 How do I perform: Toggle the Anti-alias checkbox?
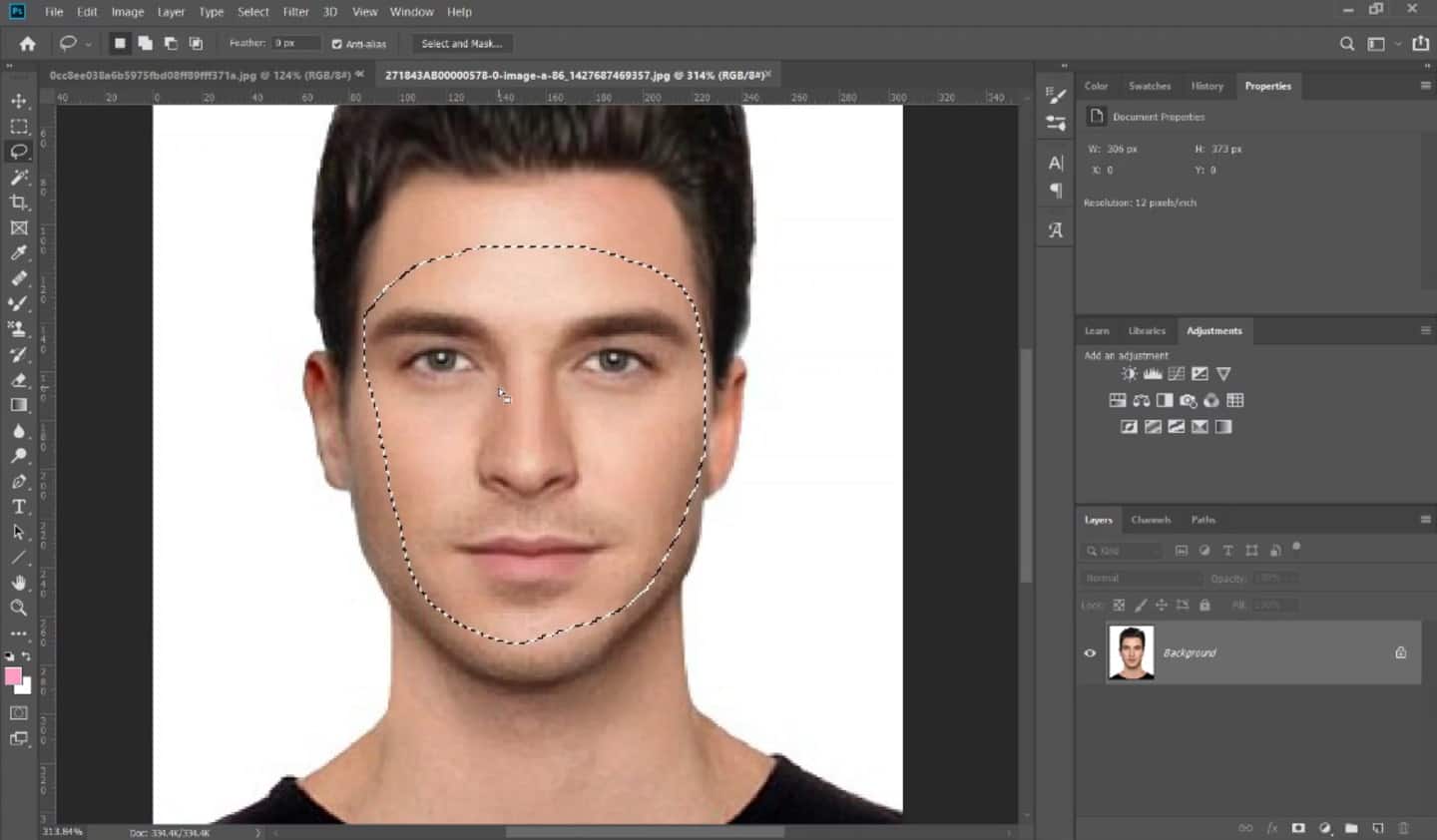point(335,43)
